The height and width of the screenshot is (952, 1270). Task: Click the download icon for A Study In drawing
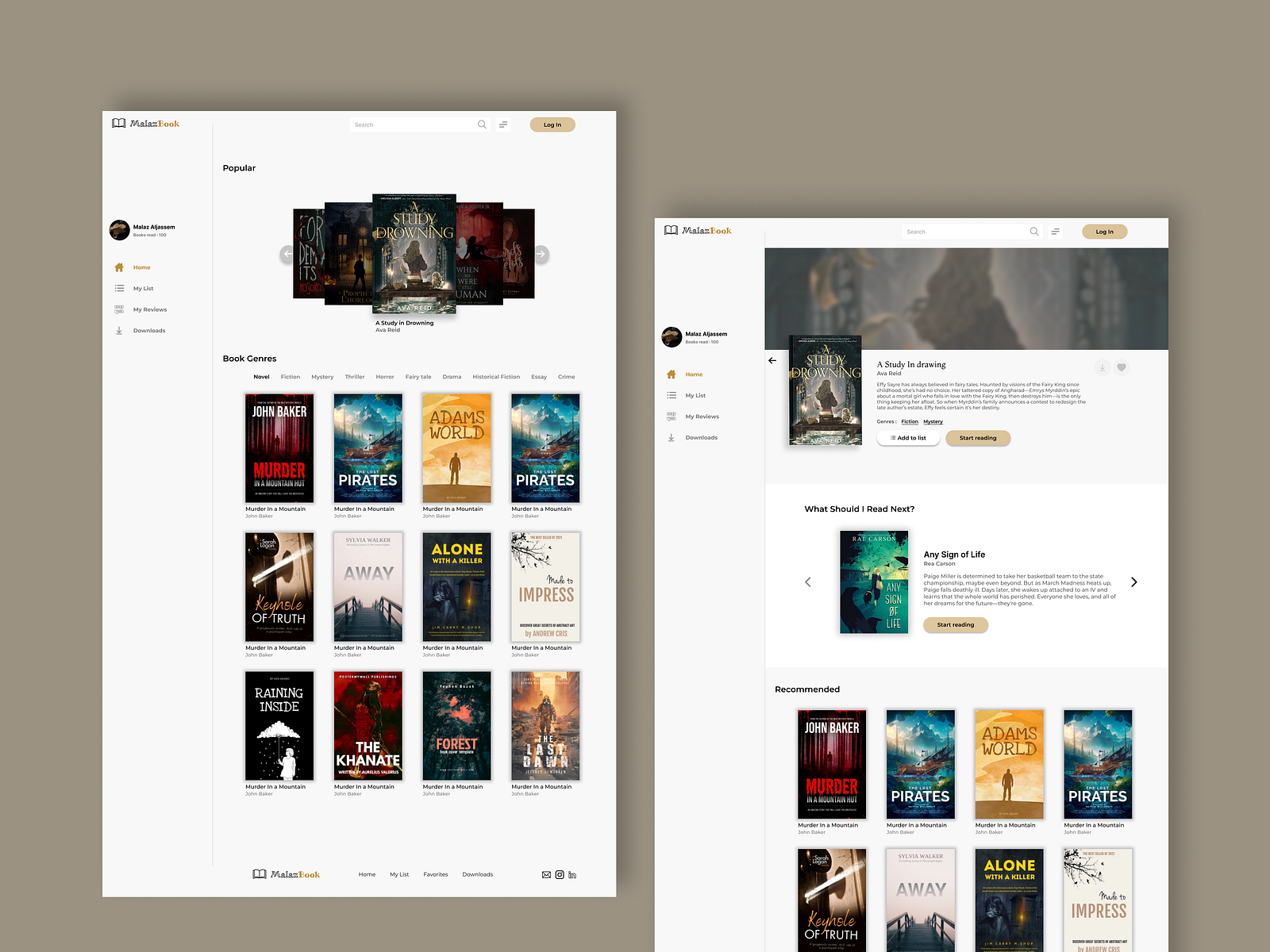pos(1103,367)
